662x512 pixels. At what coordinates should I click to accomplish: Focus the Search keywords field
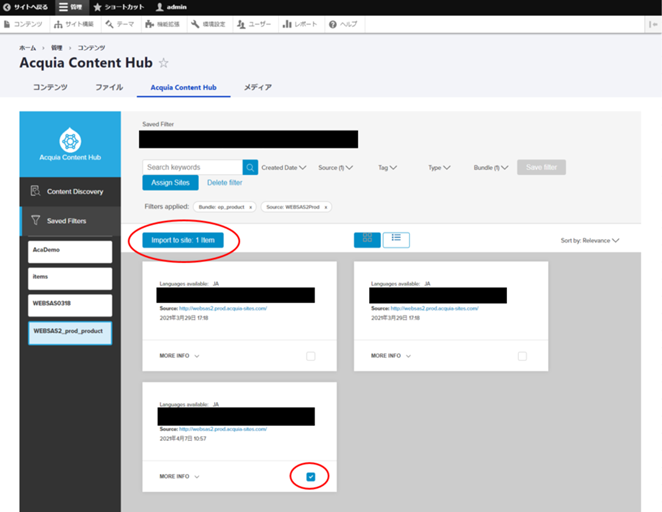pos(193,168)
